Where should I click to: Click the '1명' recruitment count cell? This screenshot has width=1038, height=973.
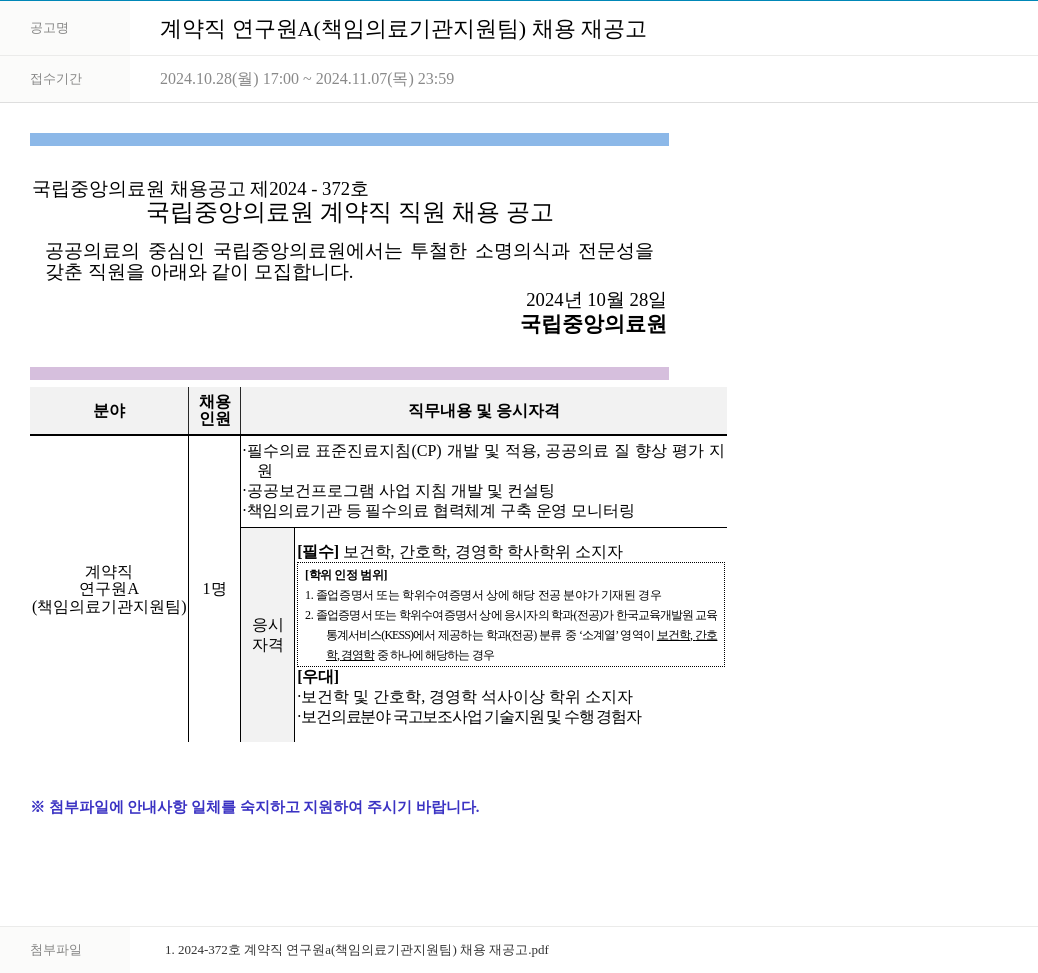(x=214, y=589)
